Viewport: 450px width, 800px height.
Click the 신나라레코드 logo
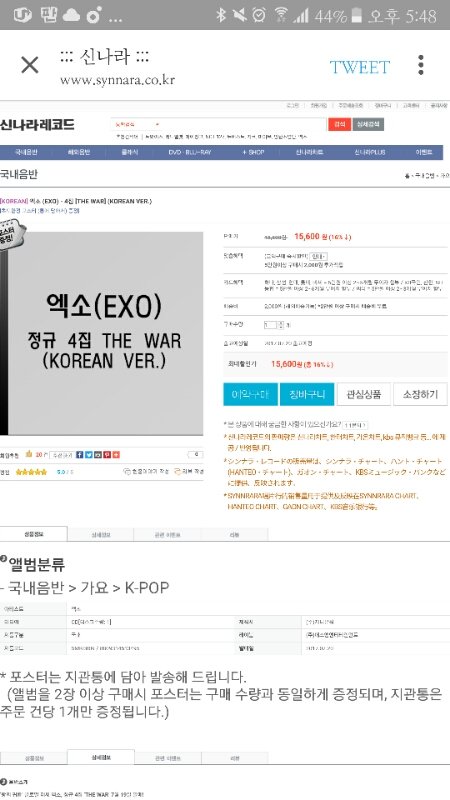pyautogui.click(x=37, y=124)
